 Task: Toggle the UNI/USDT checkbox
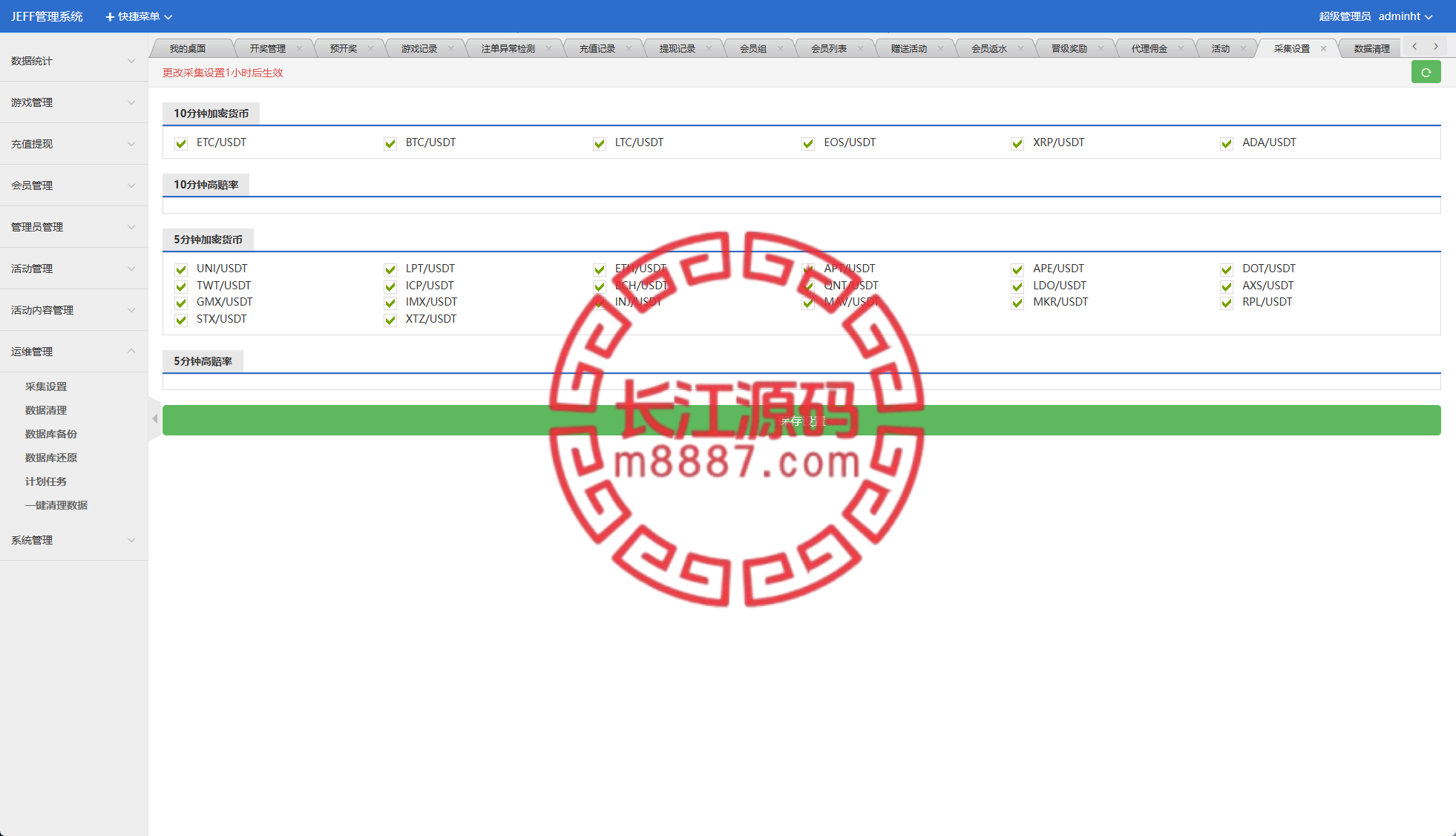tap(181, 269)
